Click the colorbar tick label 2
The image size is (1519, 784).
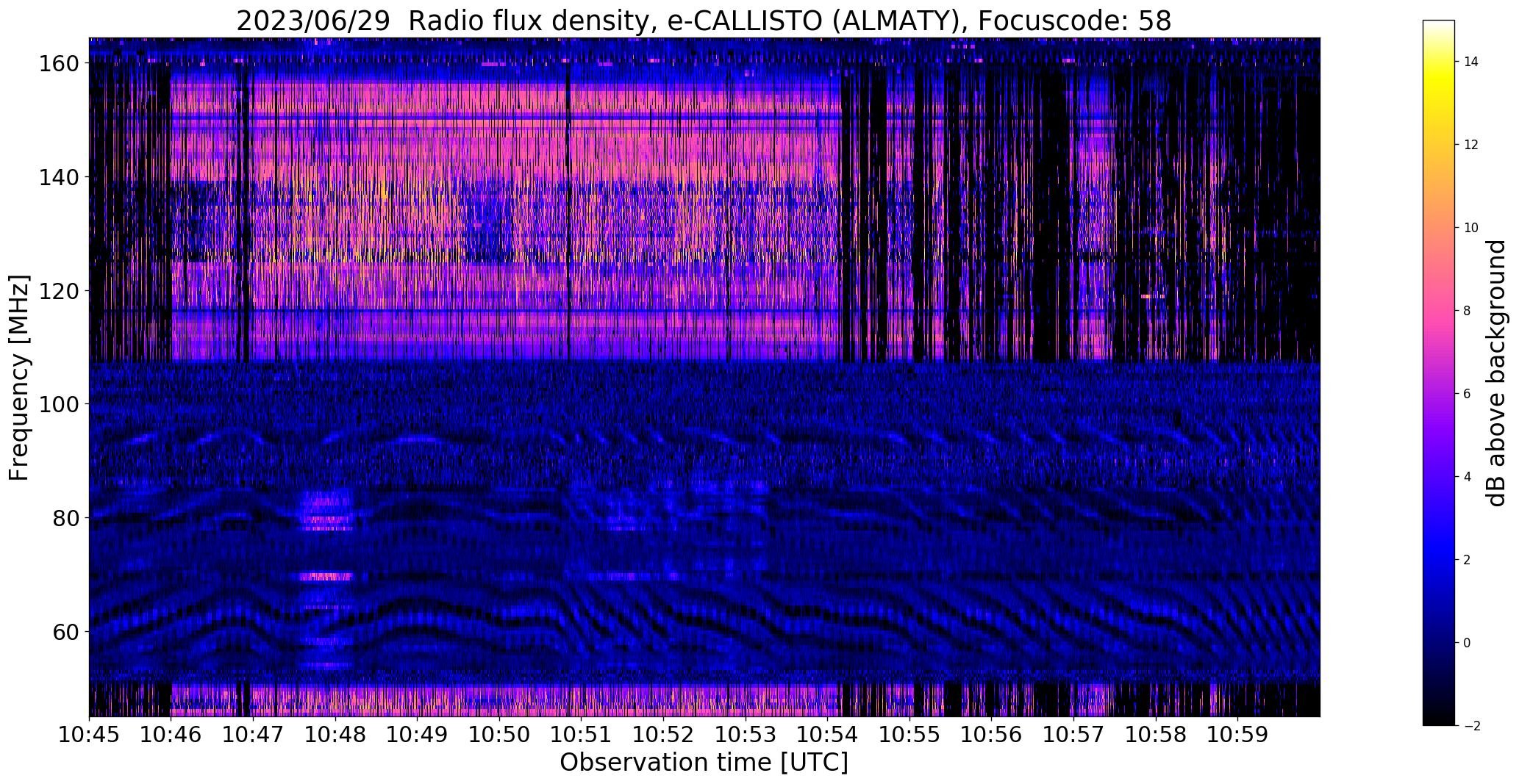[x=1467, y=560]
